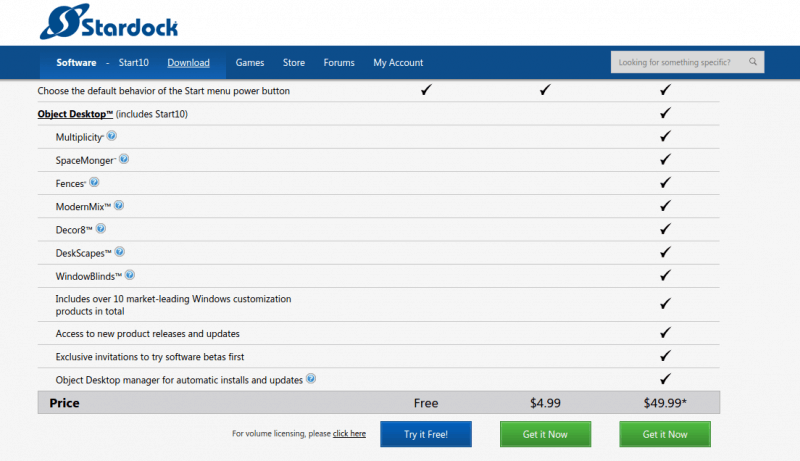Open info icon beside Object Desktop manager
This screenshot has width=800, height=461.
coord(311,379)
